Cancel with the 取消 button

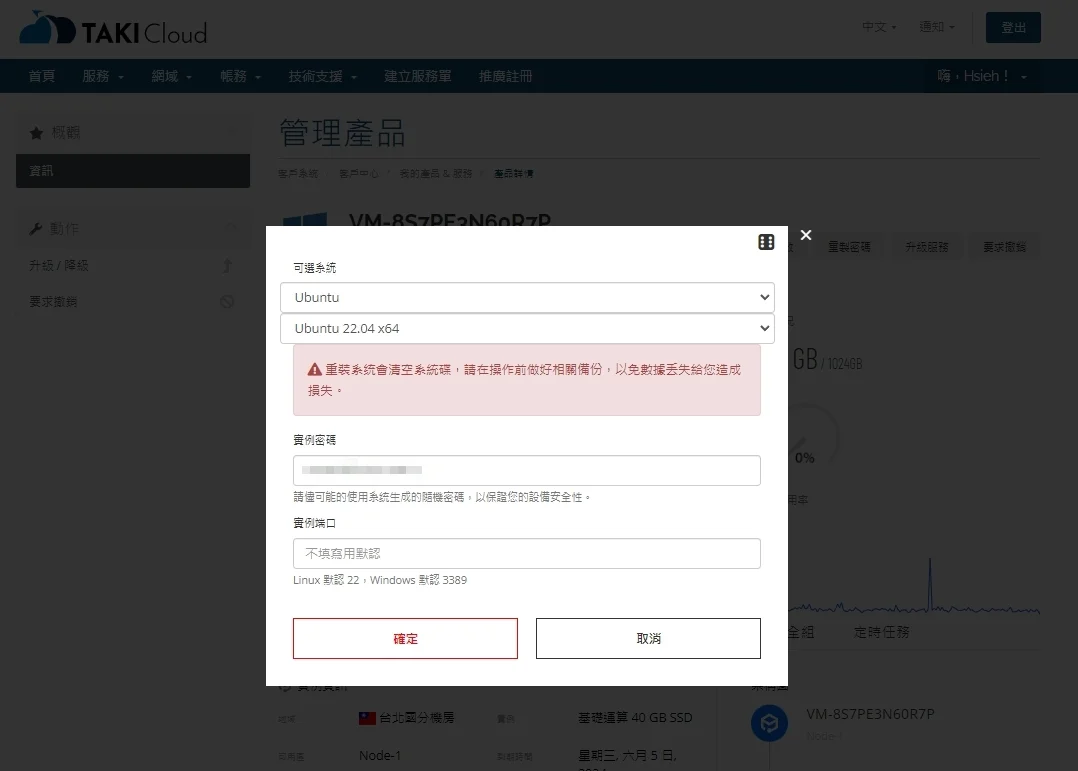point(648,638)
